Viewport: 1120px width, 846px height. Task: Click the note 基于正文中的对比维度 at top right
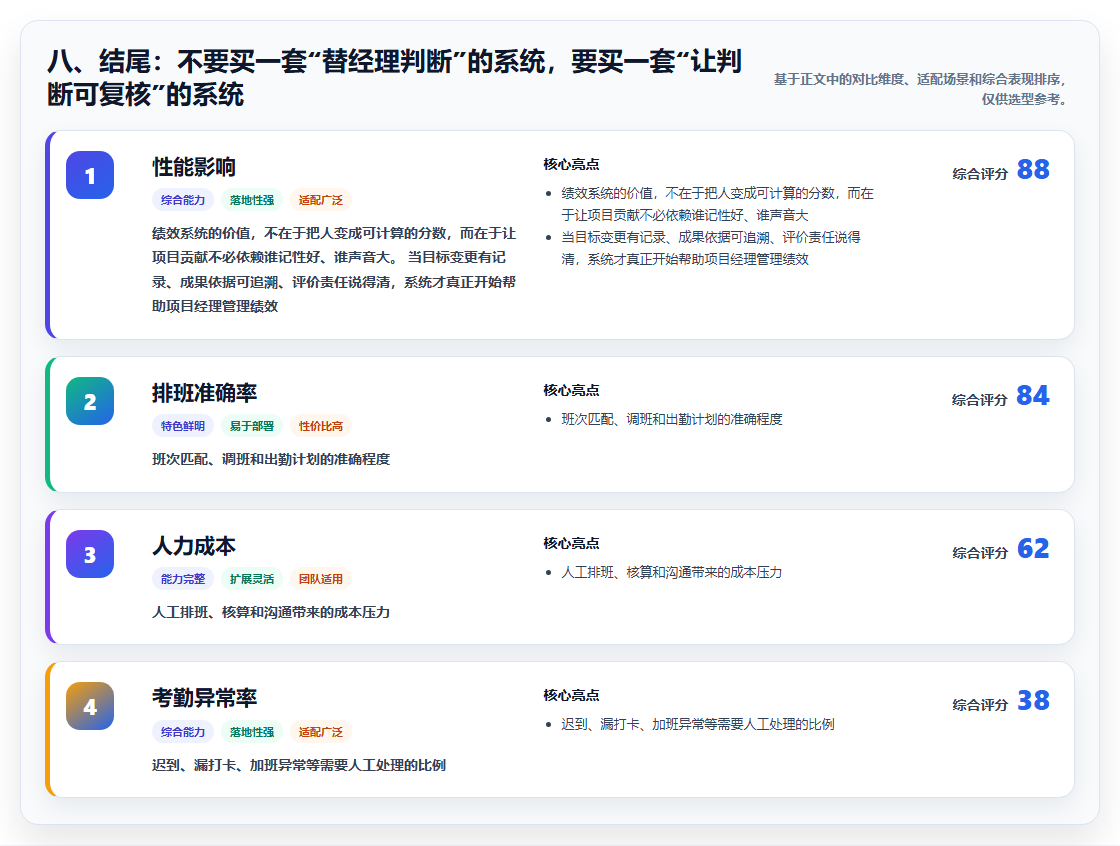click(920, 89)
